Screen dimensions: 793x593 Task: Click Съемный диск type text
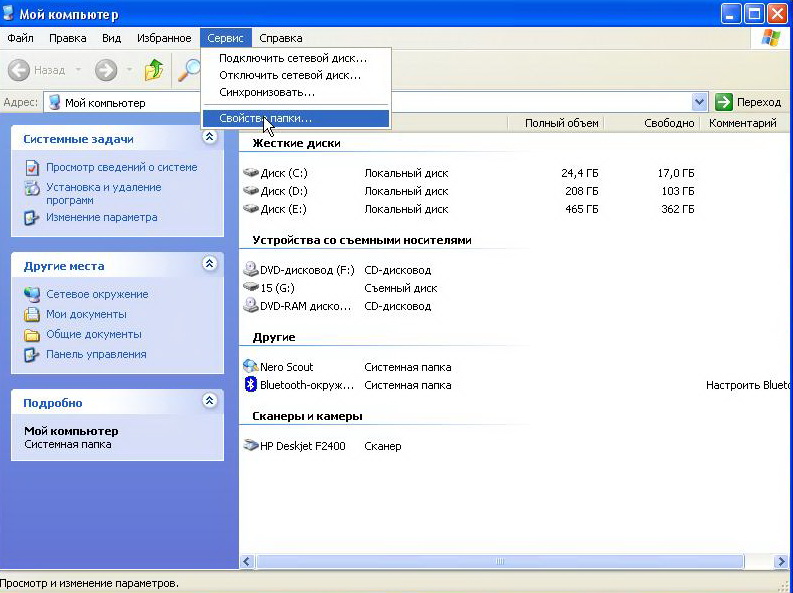(401, 288)
